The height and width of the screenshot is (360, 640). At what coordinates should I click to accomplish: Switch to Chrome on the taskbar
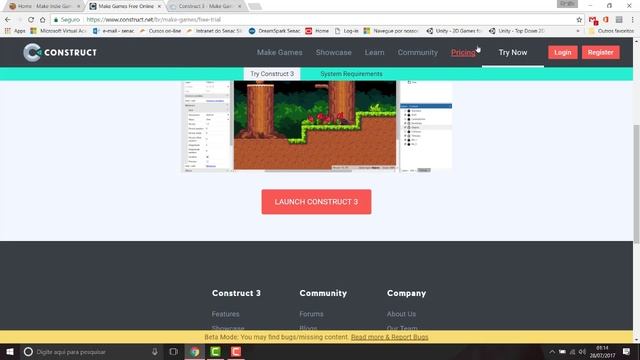tap(195, 352)
